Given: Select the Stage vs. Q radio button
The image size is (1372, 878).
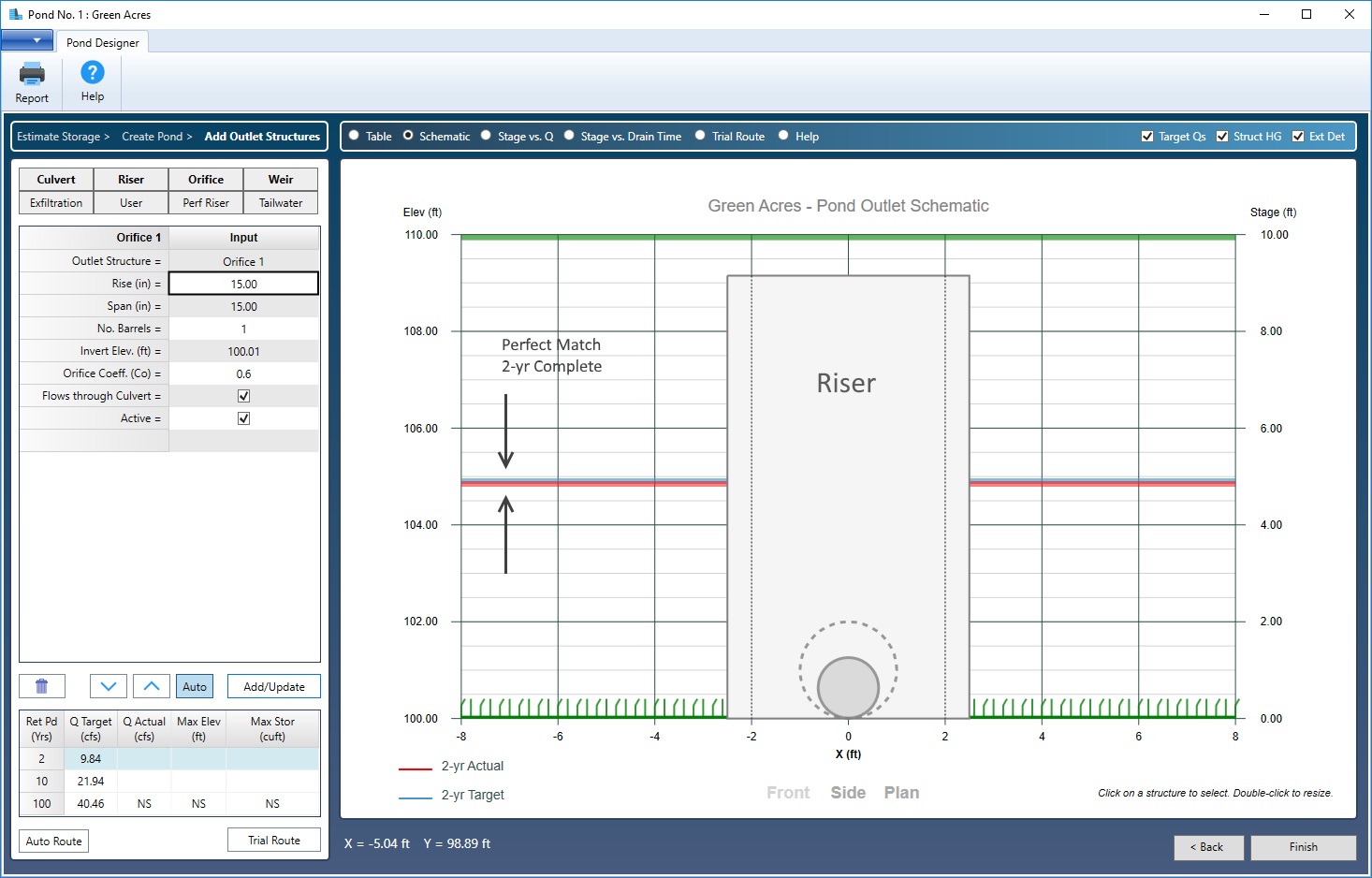Looking at the screenshot, I should coord(486,136).
